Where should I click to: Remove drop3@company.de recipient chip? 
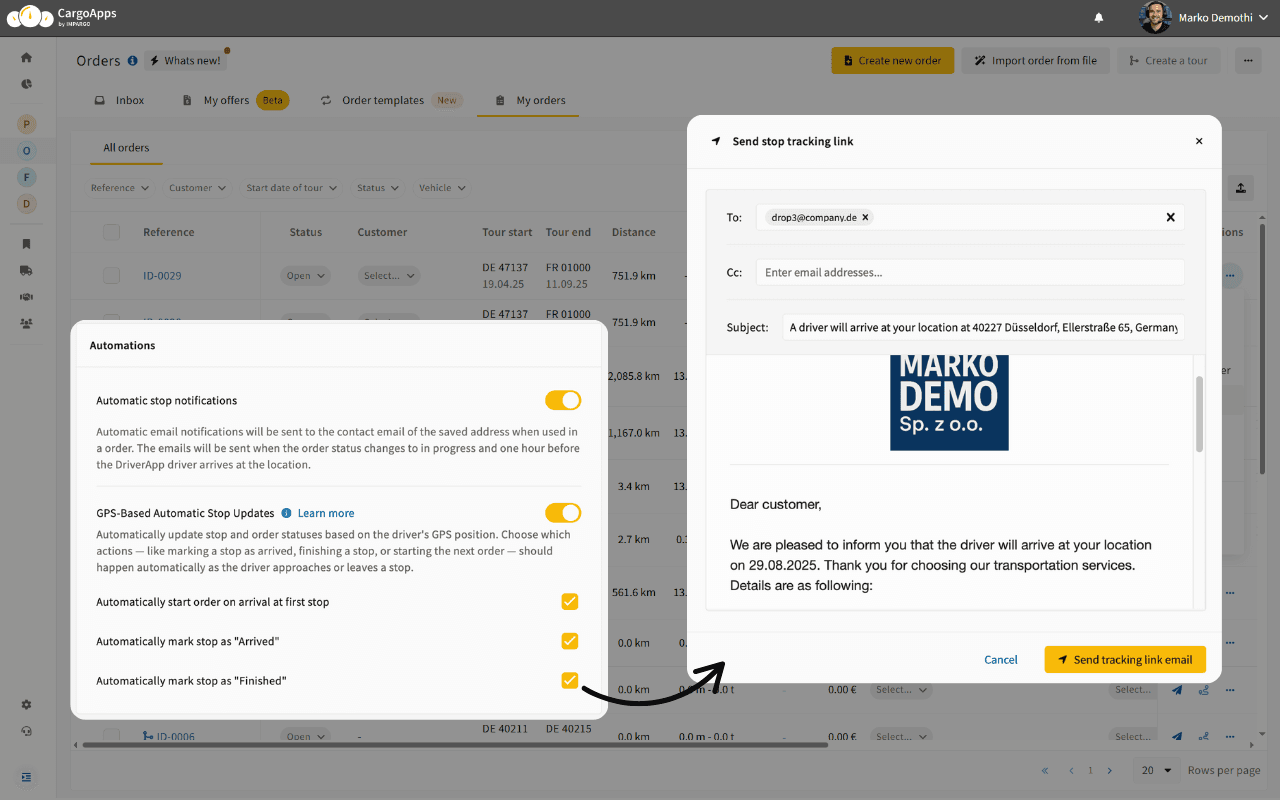[x=866, y=217]
